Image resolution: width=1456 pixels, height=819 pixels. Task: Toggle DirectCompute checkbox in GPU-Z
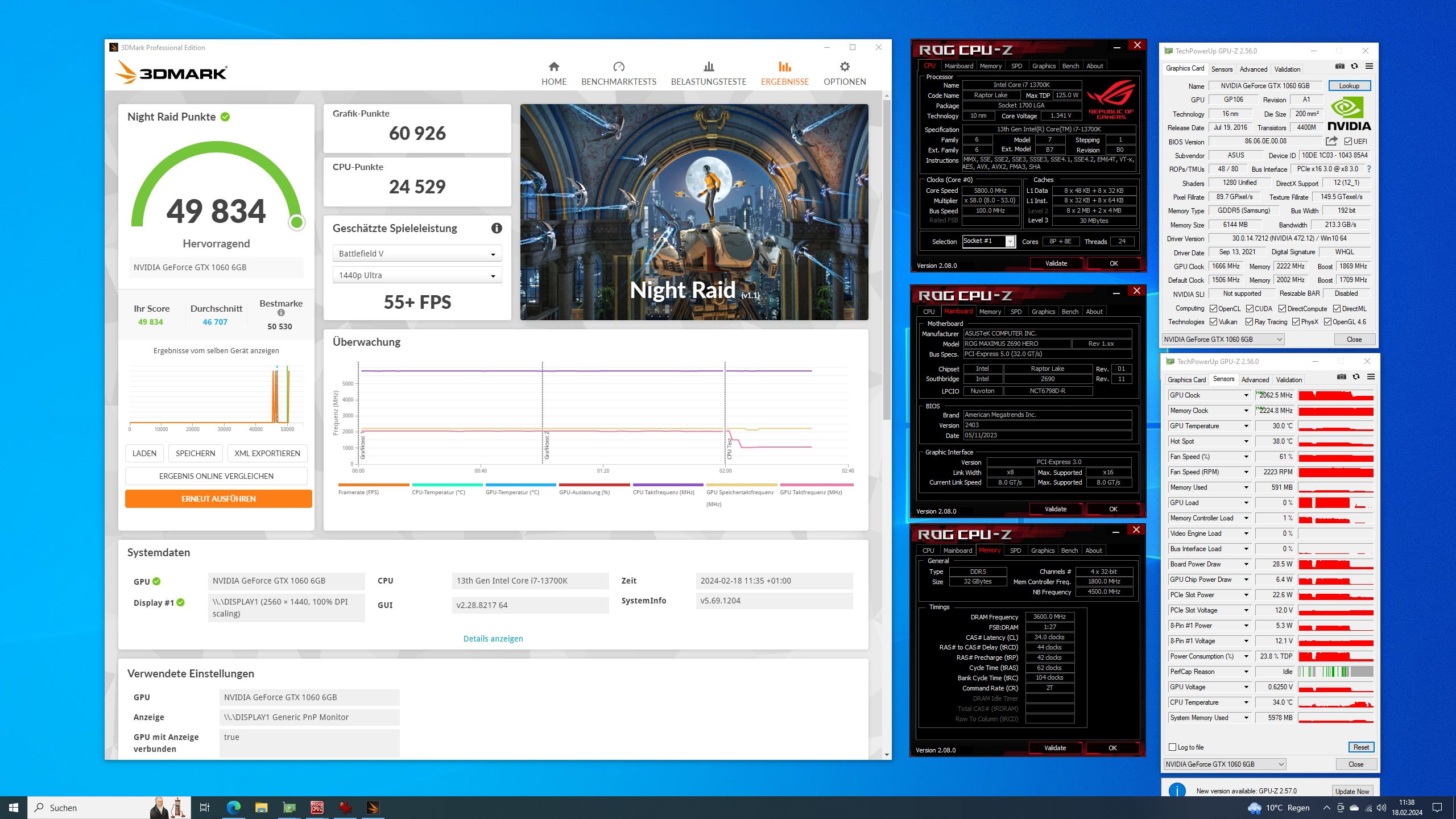coord(1282,309)
